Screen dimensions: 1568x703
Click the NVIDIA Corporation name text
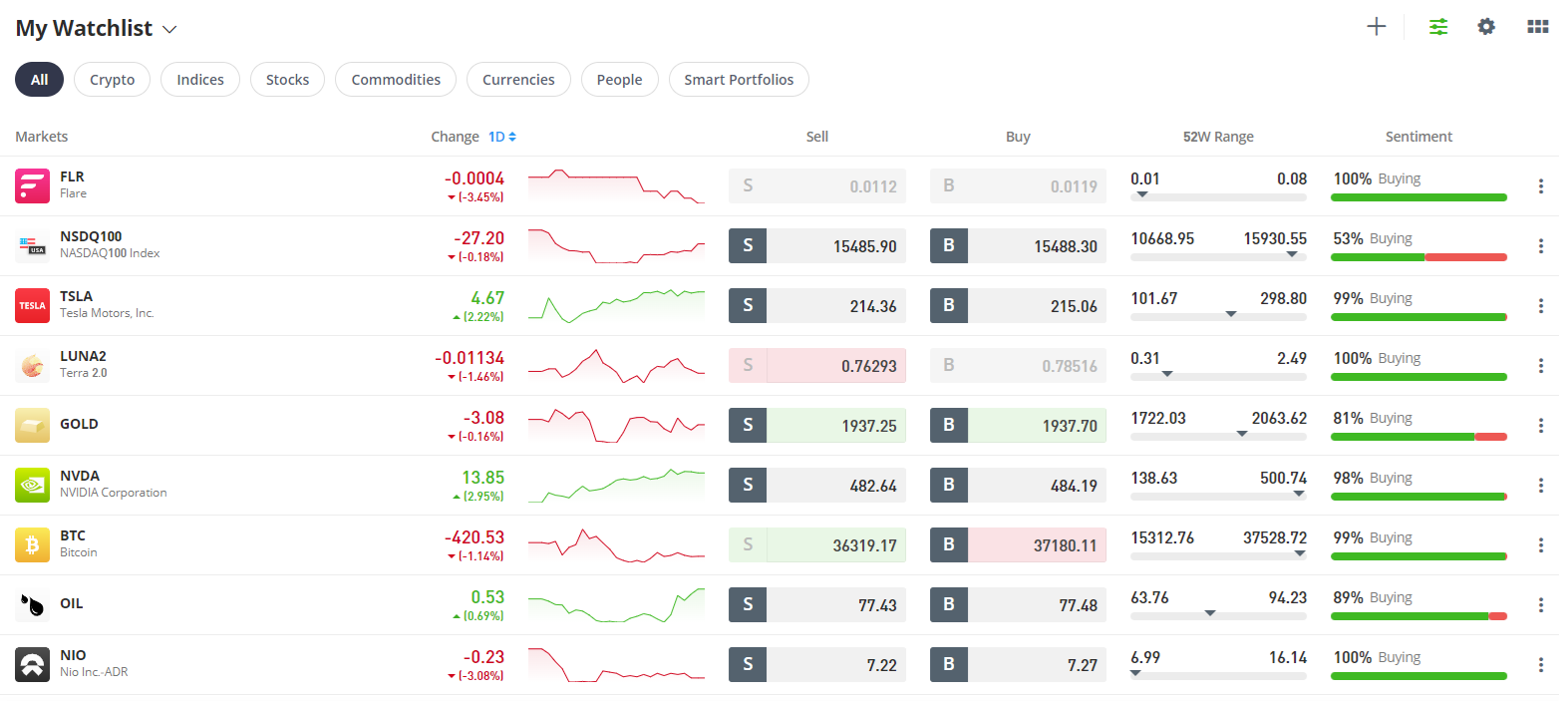pos(113,493)
